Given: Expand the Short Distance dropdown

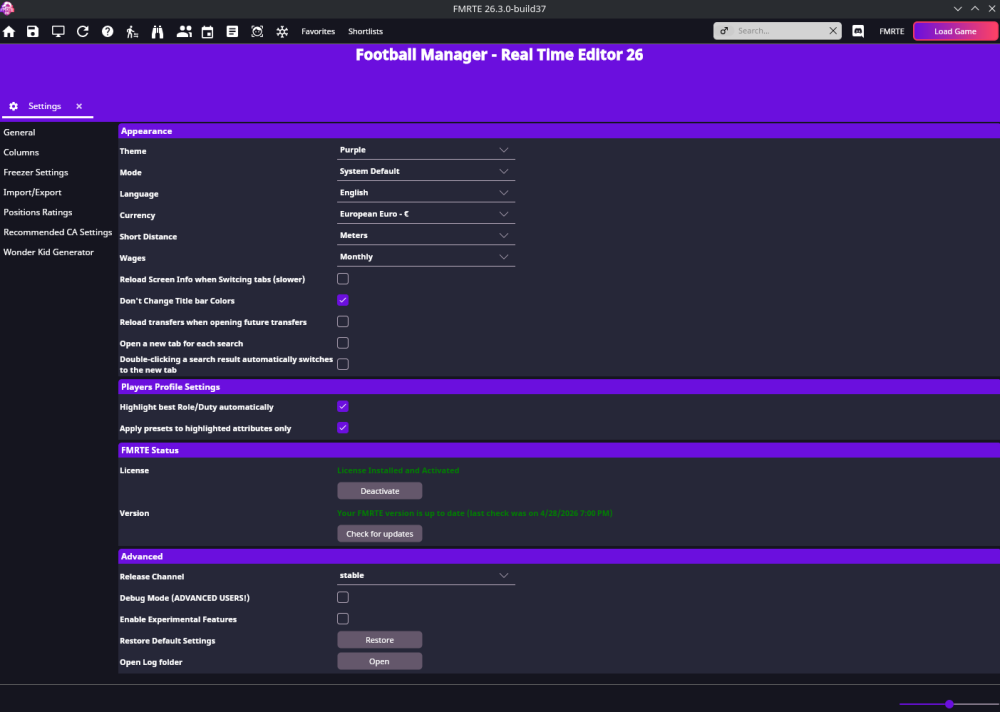Looking at the screenshot, I should point(425,235).
